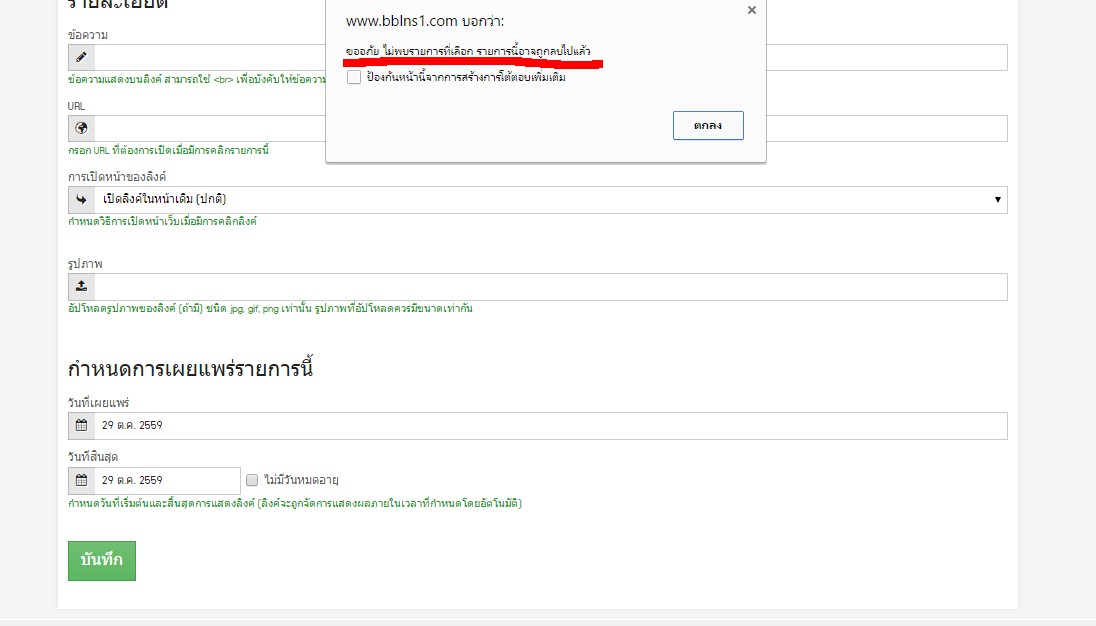Click the green hint about jpg, gif, png

tap(270, 308)
